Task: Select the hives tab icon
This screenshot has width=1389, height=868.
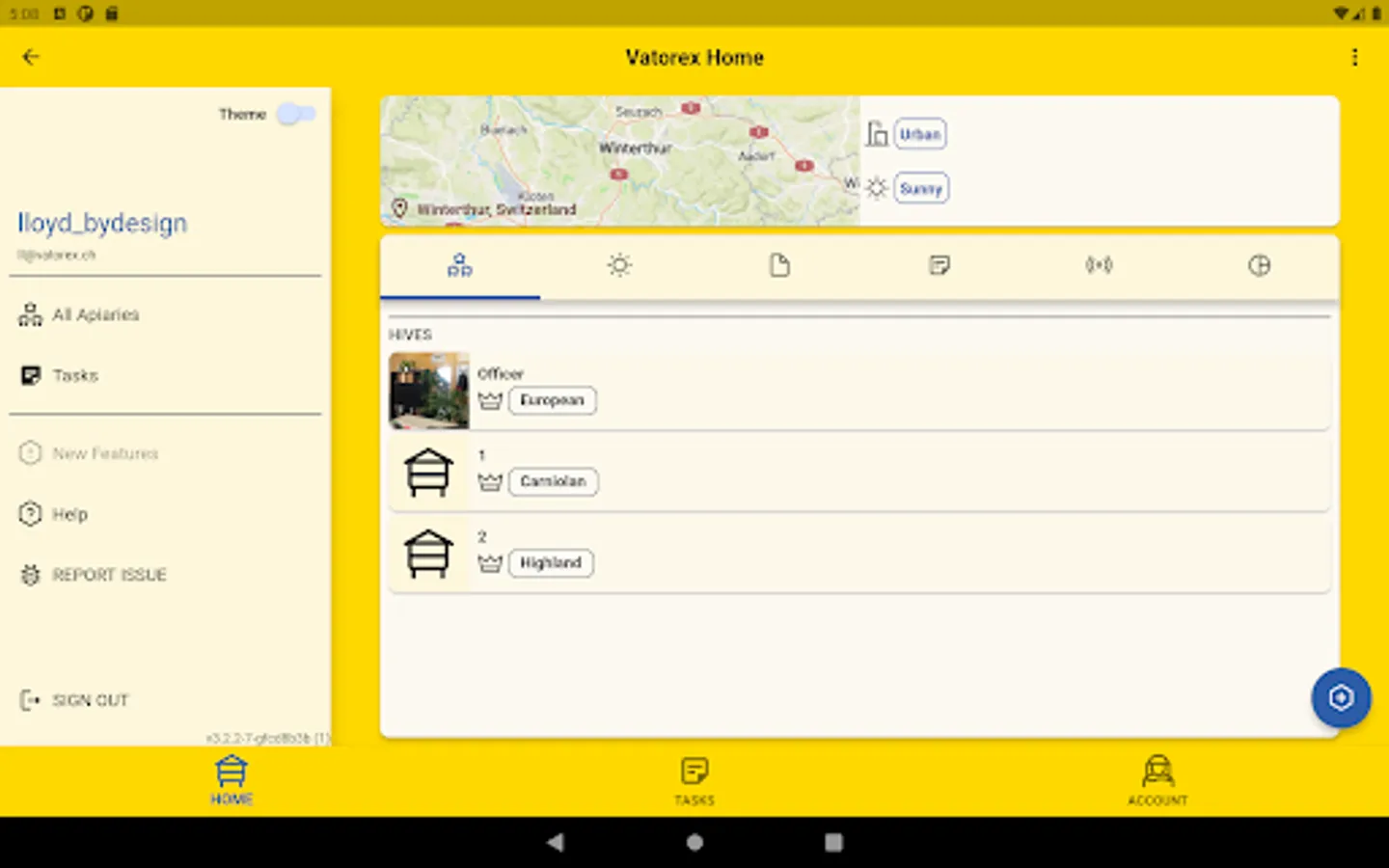Action: point(460,265)
